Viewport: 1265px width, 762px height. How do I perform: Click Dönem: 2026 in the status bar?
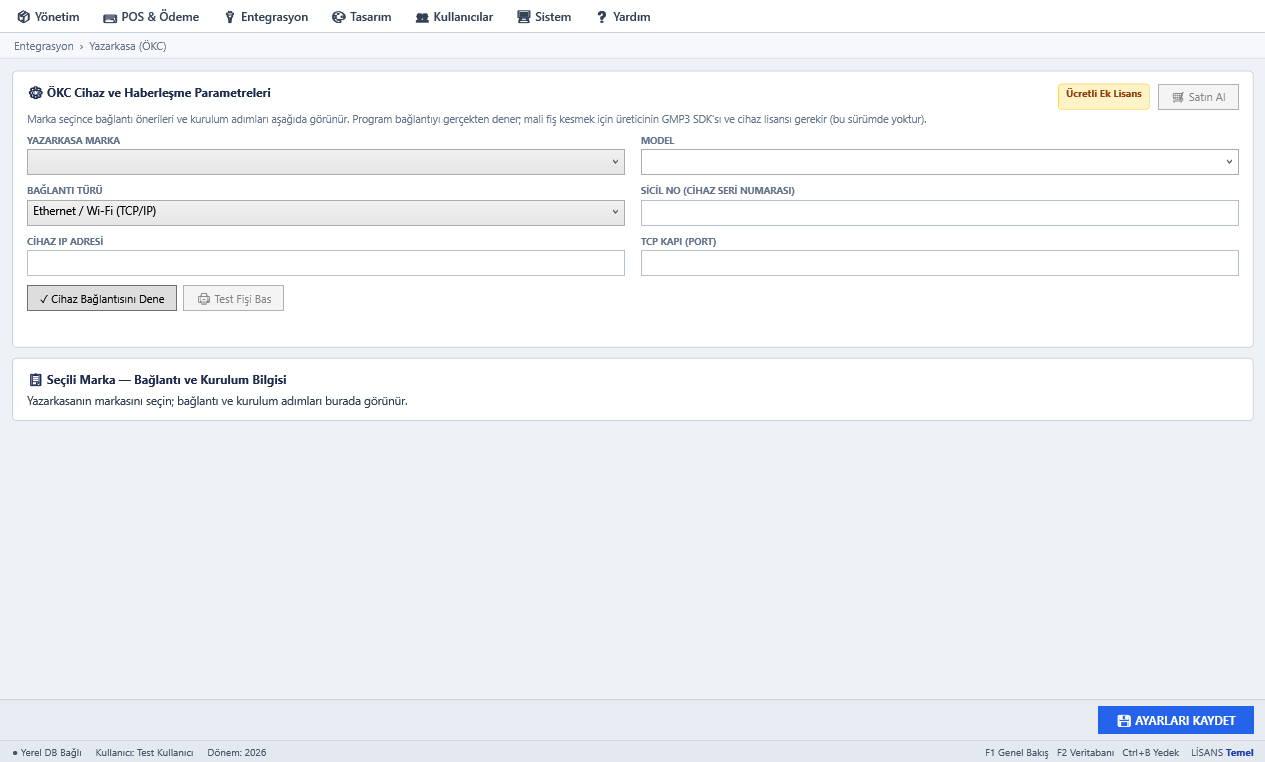pyautogui.click(x=237, y=752)
